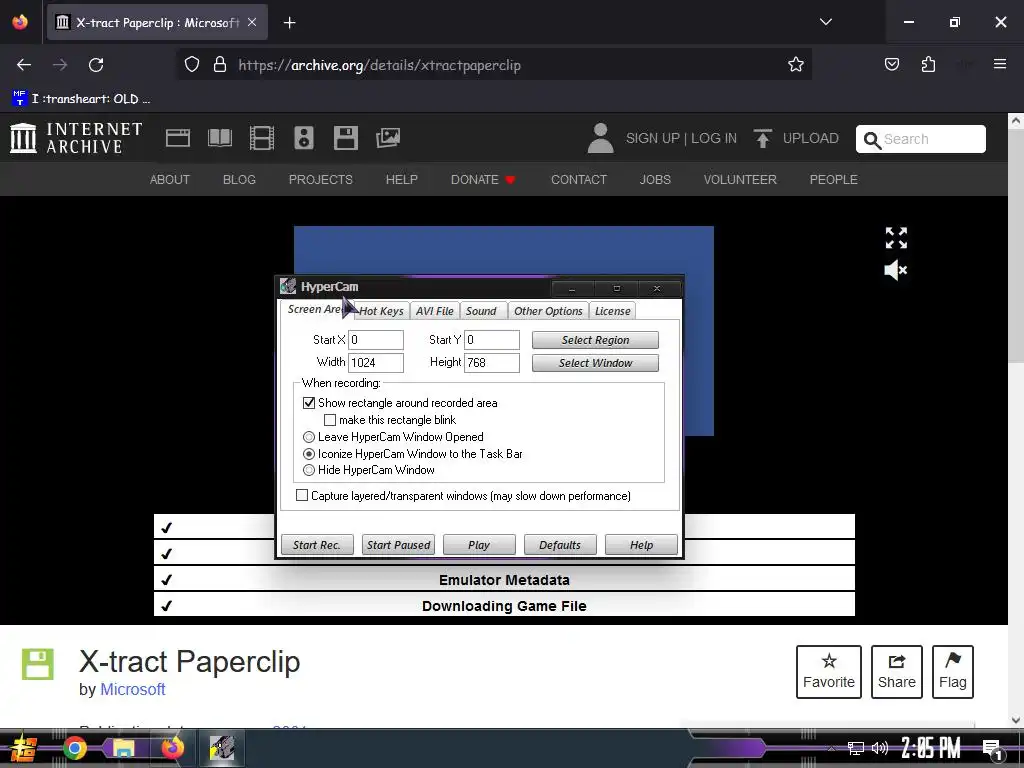Open the Video film-strip icon

click(262, 138)
